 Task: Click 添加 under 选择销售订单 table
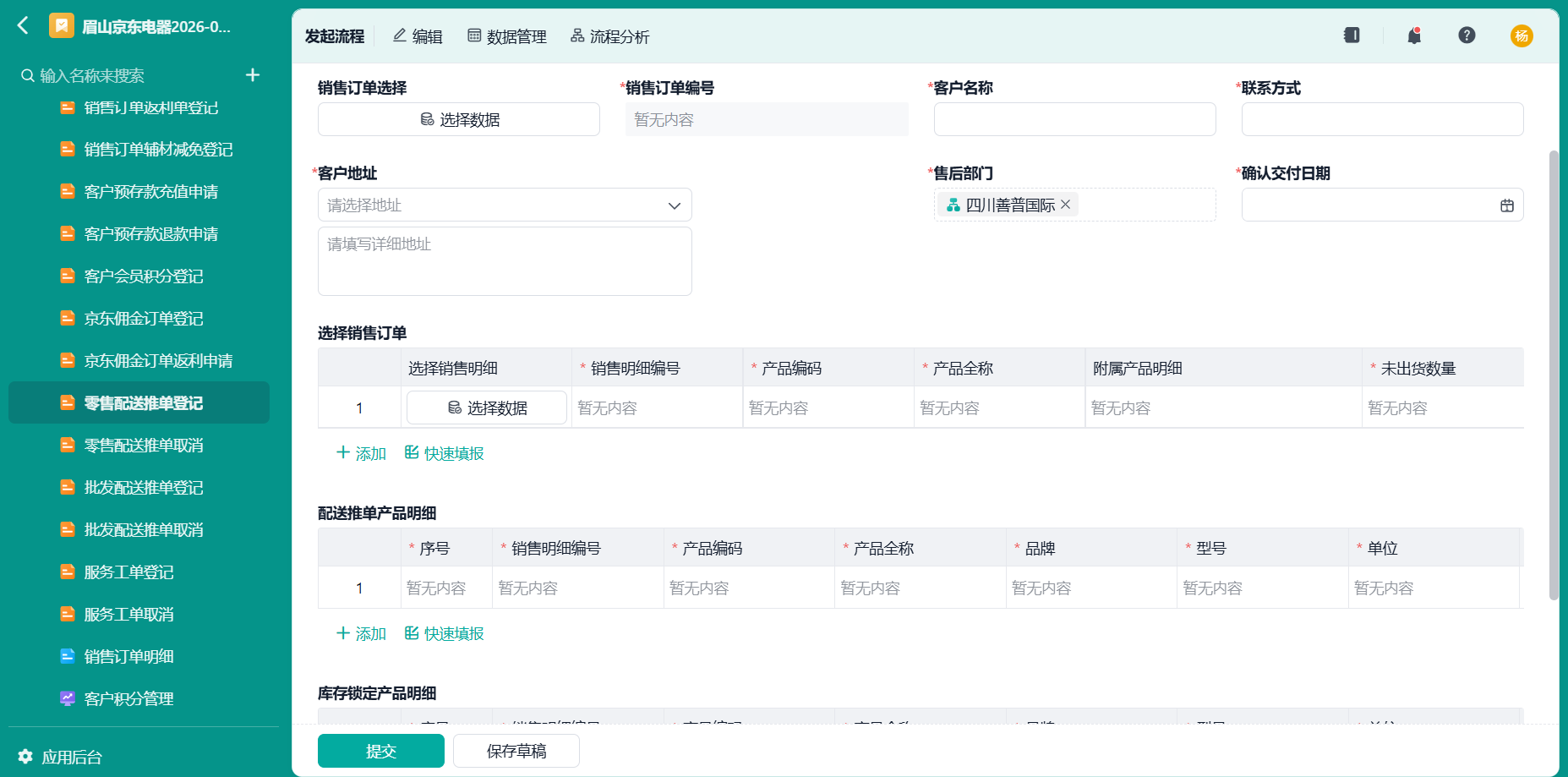[361, 453]
